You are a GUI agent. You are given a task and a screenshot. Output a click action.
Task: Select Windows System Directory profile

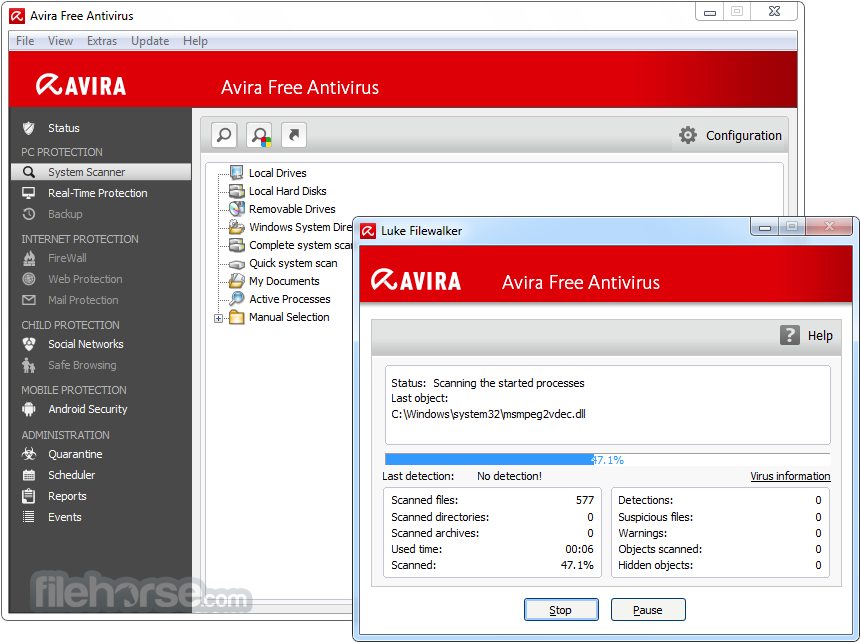pos(300,227)
